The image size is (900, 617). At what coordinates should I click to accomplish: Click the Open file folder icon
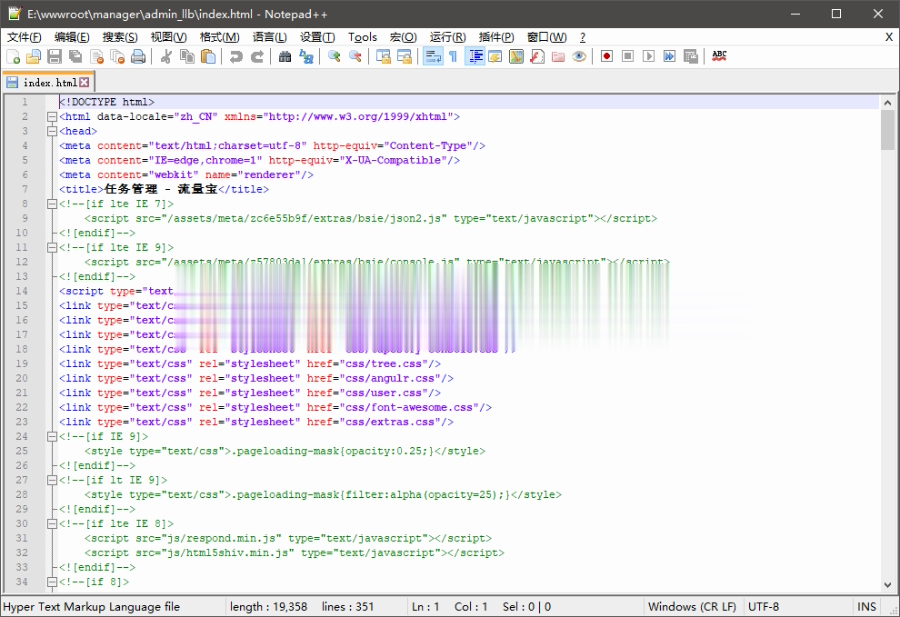click(33, 56)
